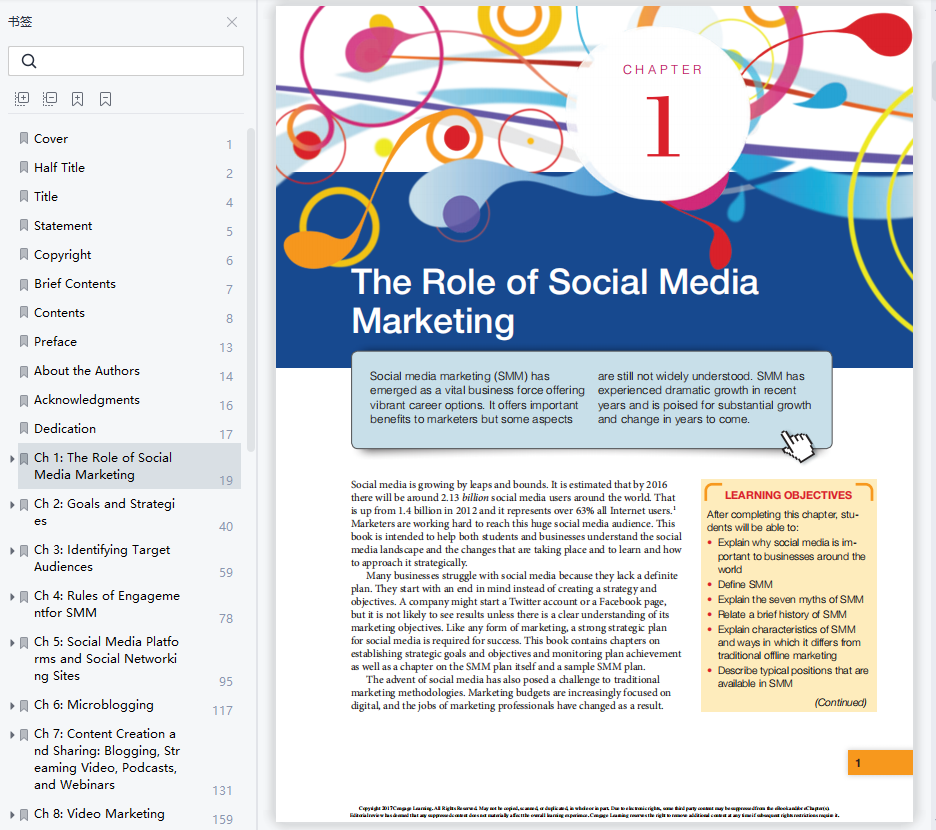The height and width of the screenshot is (830, 936).
Task: Expand all bookmarks icon
Action: (x=21, y=99)
